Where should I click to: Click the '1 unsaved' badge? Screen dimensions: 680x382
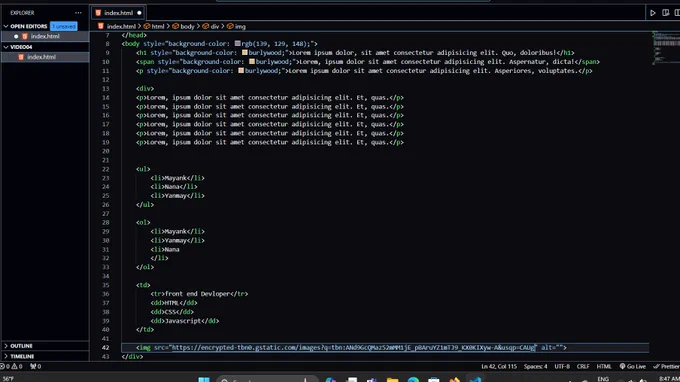click(64, 26)
